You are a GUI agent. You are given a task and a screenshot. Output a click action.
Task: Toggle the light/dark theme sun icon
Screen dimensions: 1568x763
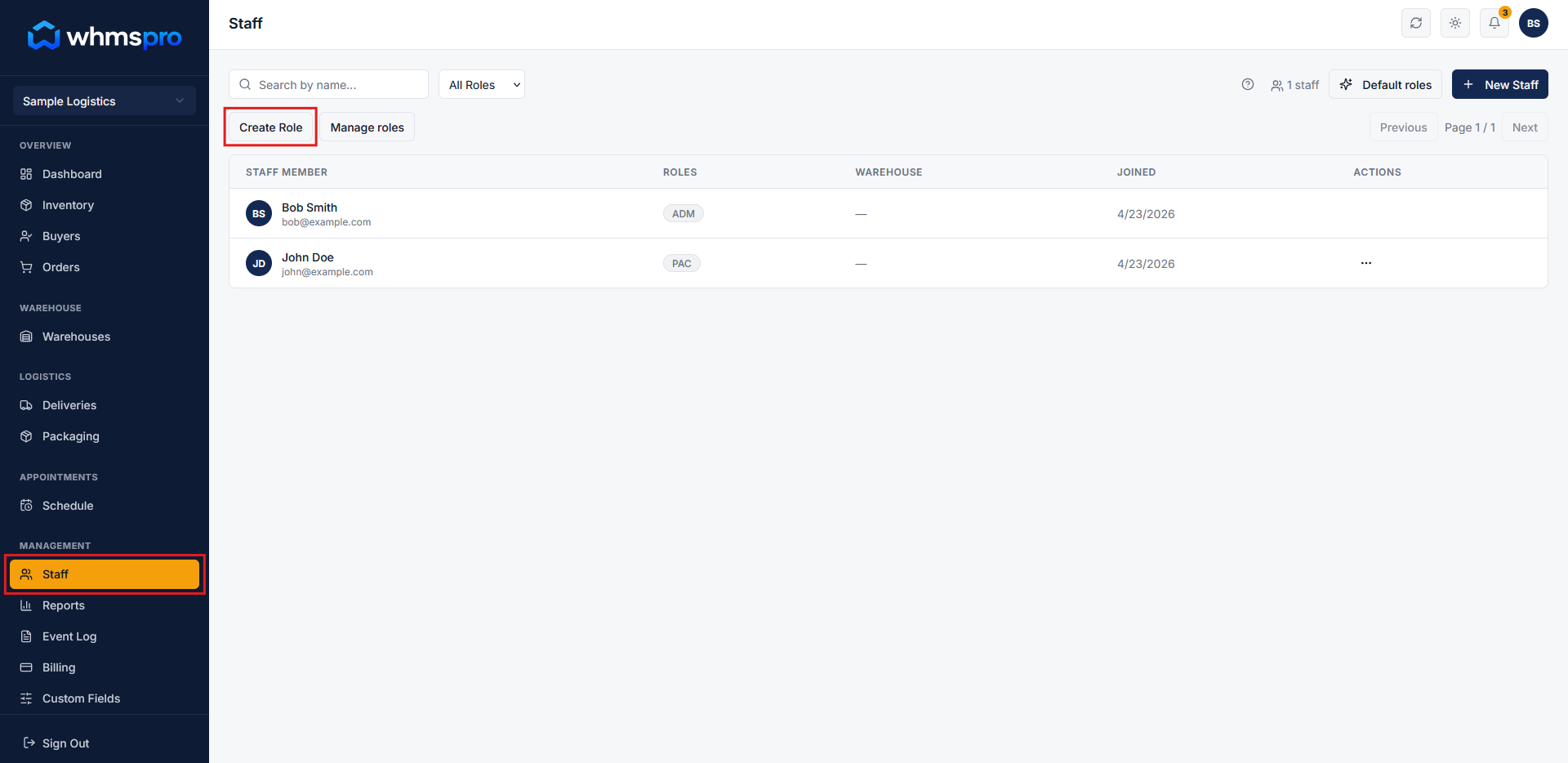click(x=1455, y=23)
